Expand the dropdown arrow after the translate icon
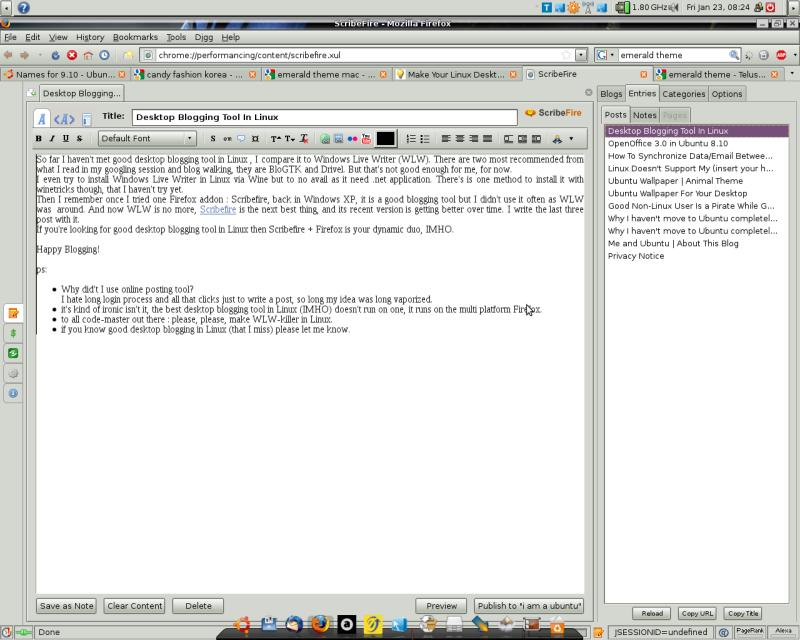Screen dimensions: 800x640 tap(571, 138)
